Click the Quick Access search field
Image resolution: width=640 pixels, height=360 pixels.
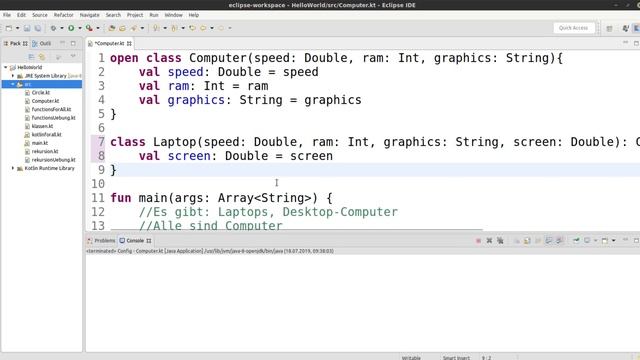pyautogui.click(x=573, y=28)
